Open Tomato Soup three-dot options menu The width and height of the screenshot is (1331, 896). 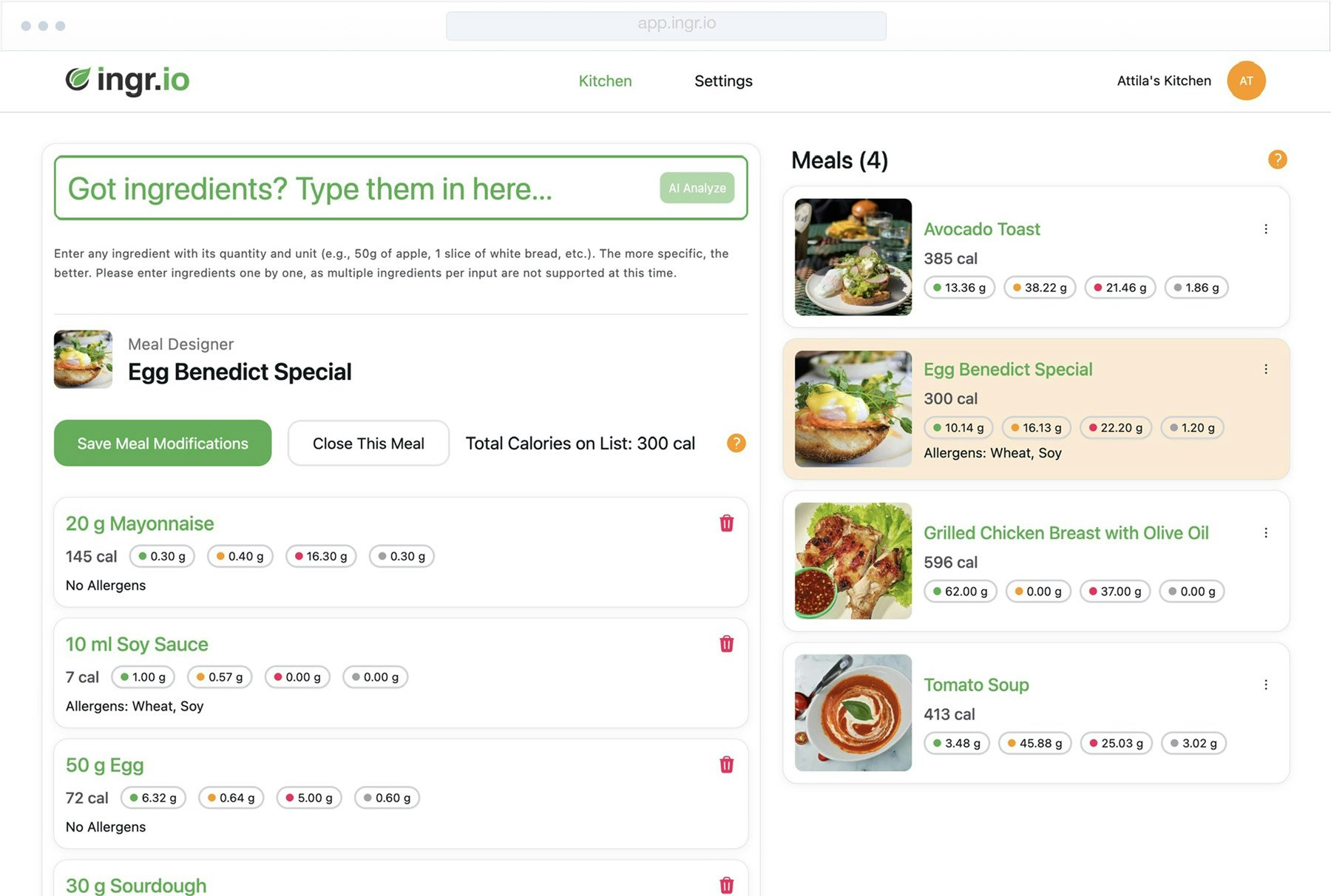tap(1266, 685)
